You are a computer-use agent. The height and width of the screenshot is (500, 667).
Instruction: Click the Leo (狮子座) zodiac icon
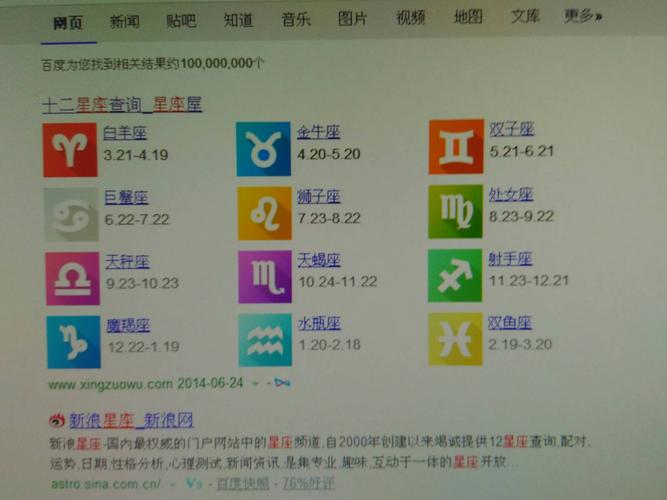click(x=264, y=213)
